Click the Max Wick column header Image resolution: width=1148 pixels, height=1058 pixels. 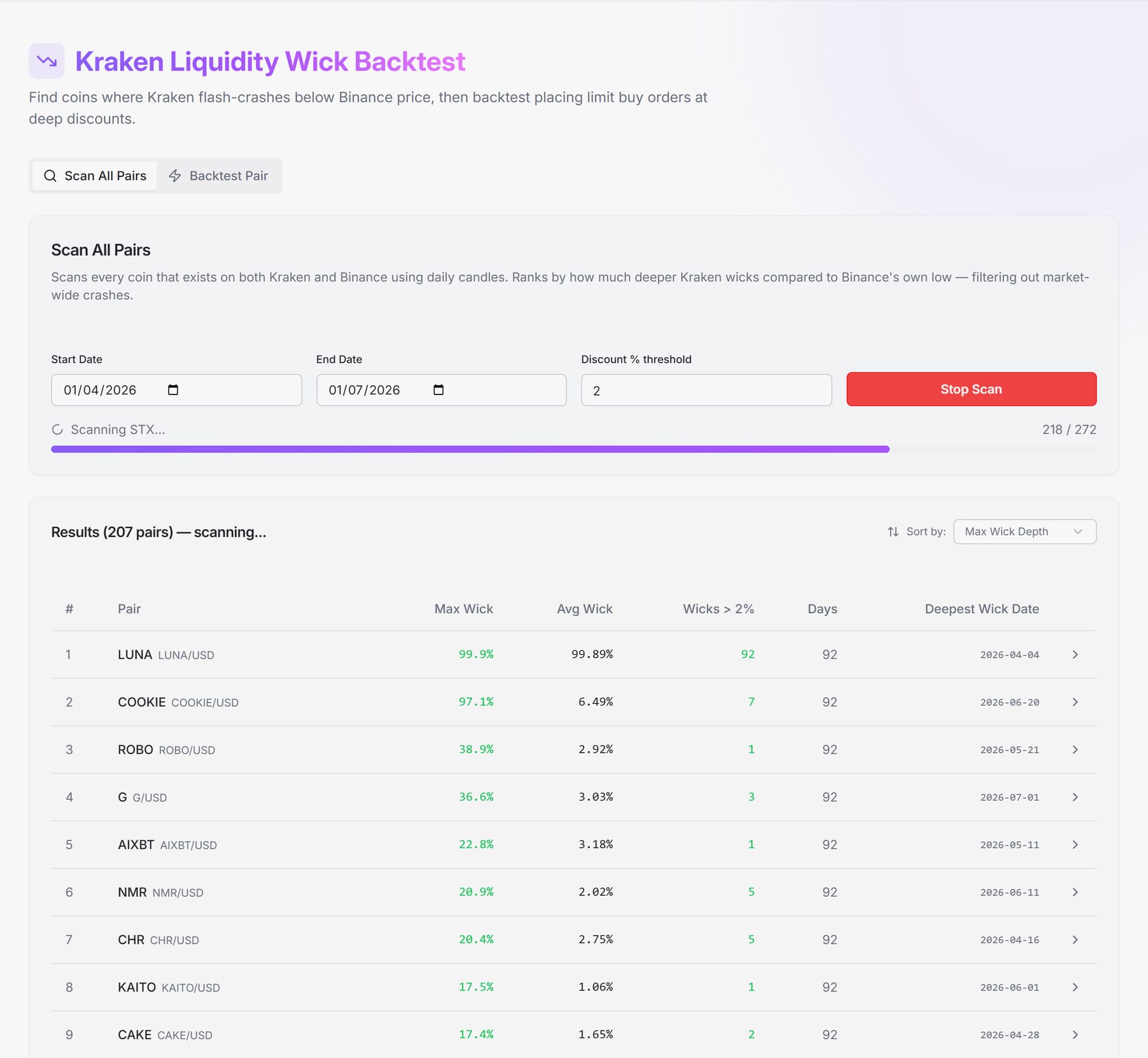coord(463,609)
